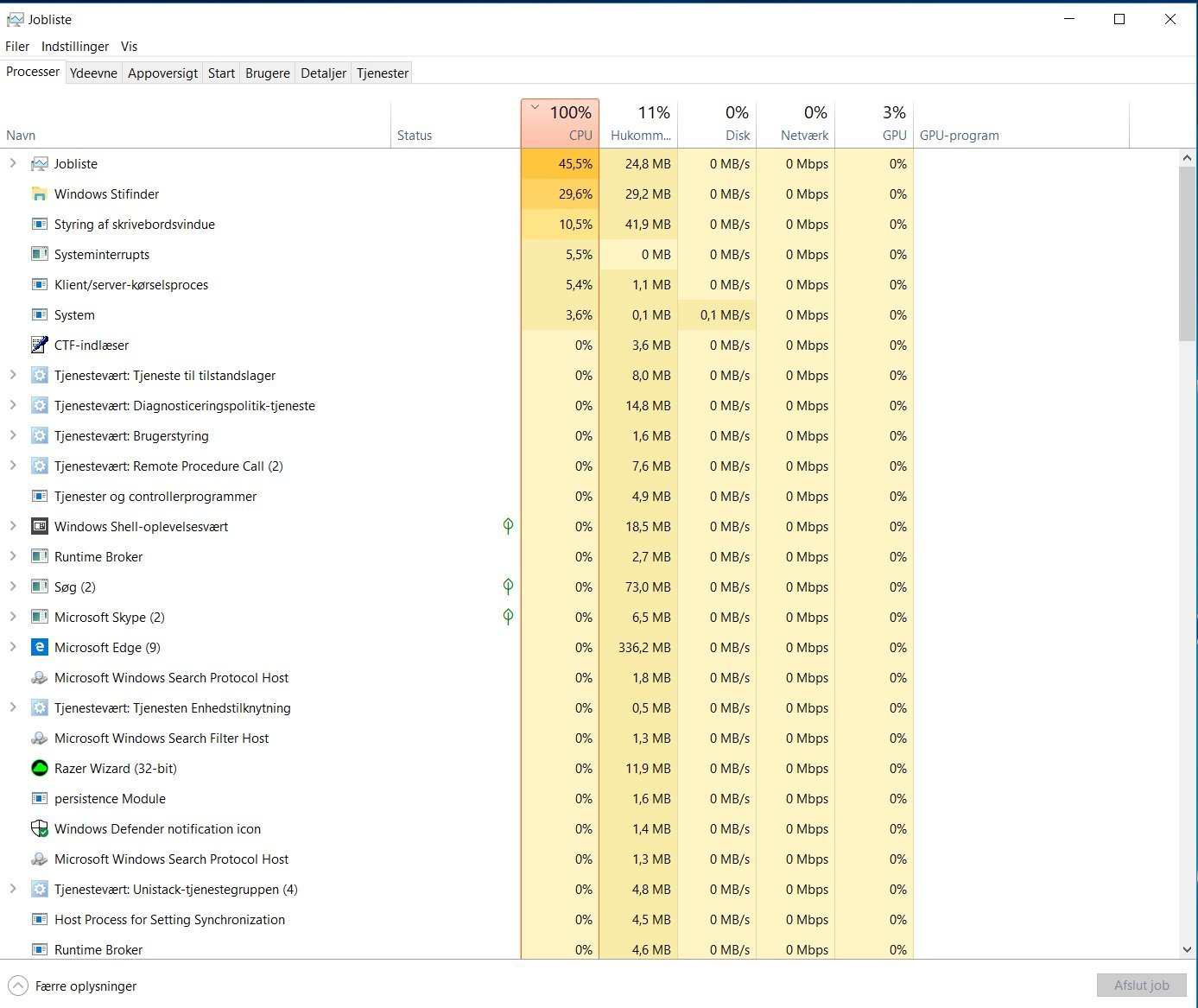Viewport: 1198px width, 1008px height.
Task: Switch to the Ydeevne tab
Action: 93,73
